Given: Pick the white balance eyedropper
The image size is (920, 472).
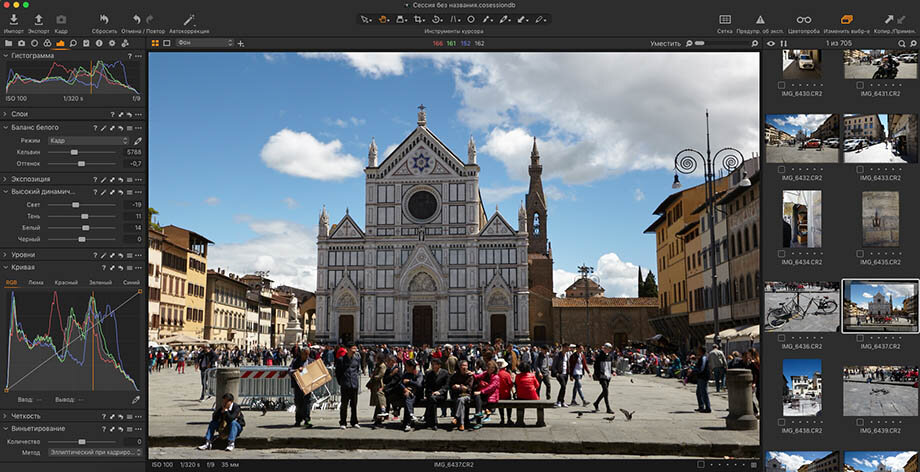Looking at the screenshot, I should pos(137,141).
